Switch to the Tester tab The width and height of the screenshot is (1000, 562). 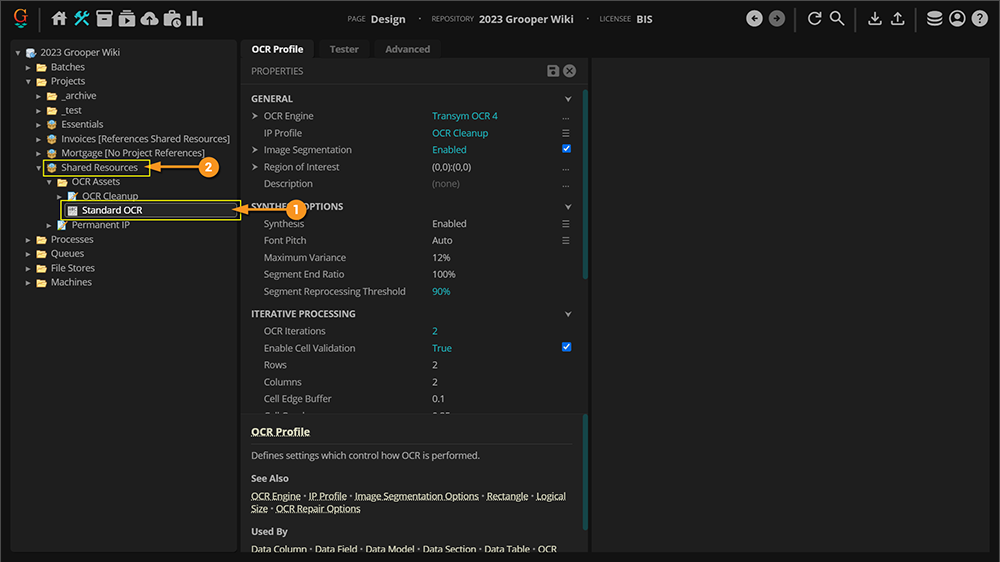click(344, 49)
